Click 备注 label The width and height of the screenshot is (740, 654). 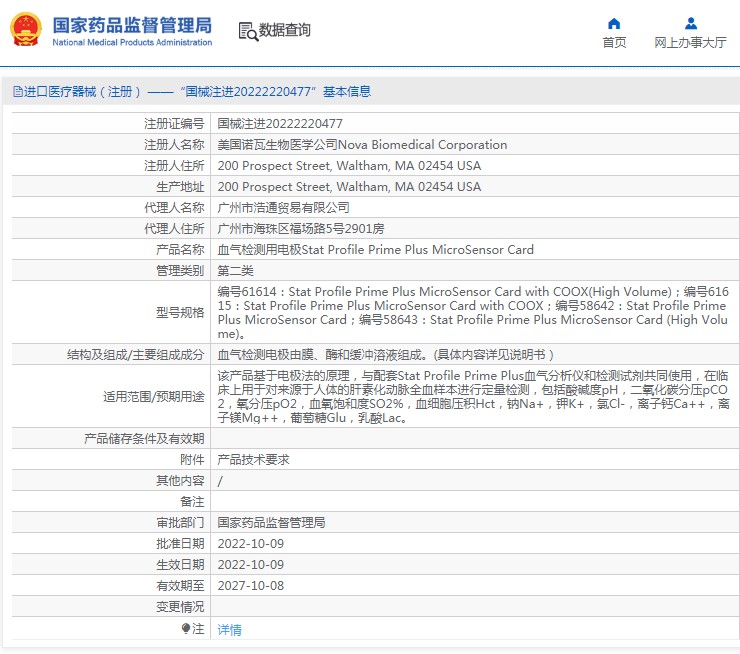192,502
